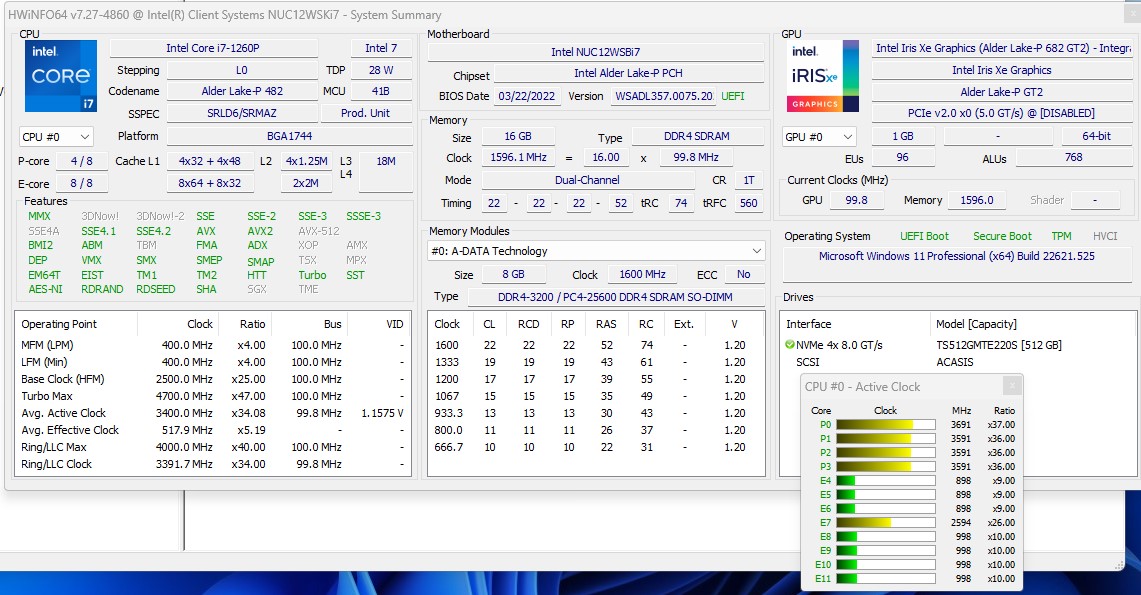
Task: Click the green NVMe drive status icon
Action: [790, 345]
